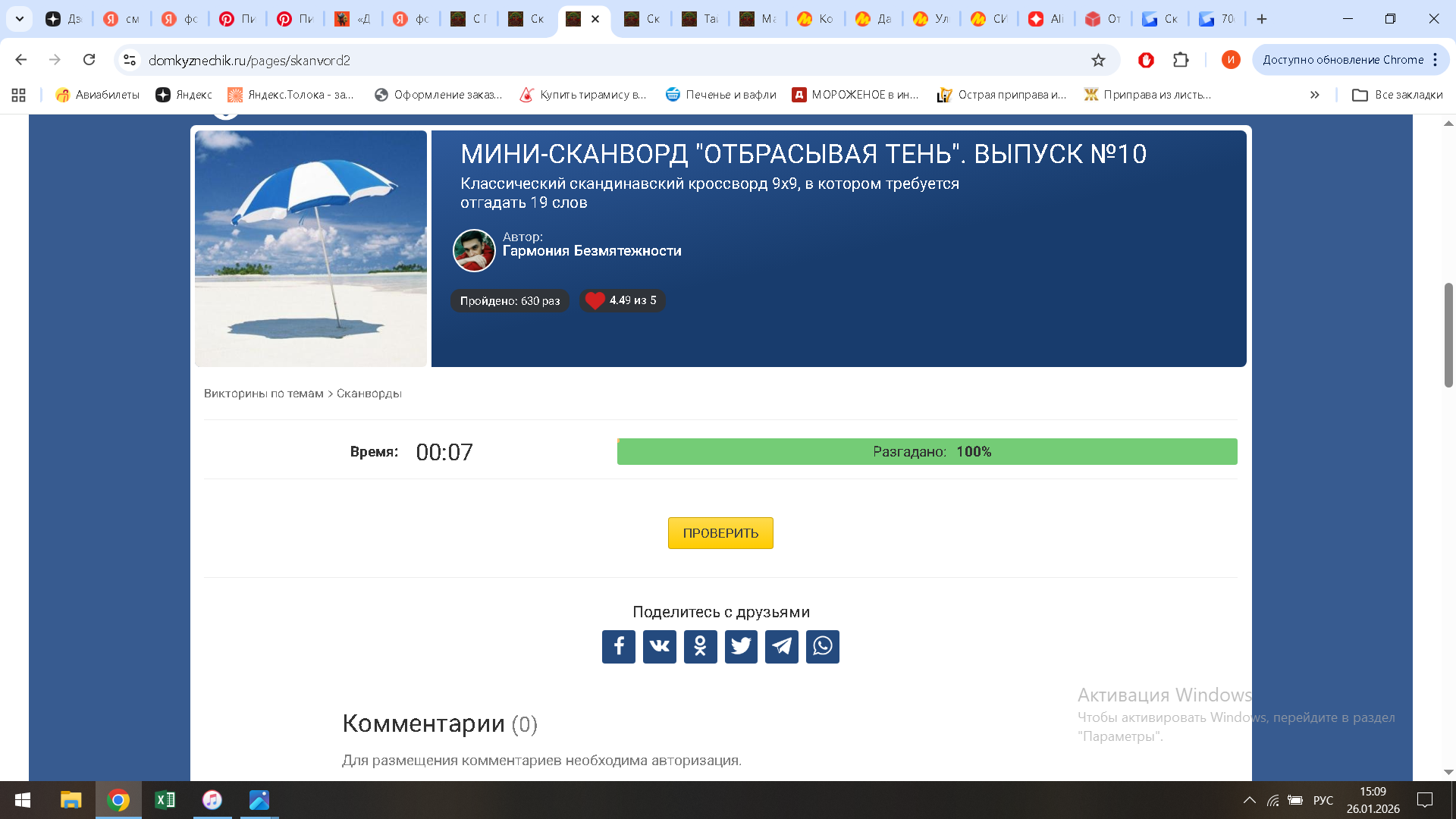Open the Сканворды breadcrumb link

tap(368, 394)
